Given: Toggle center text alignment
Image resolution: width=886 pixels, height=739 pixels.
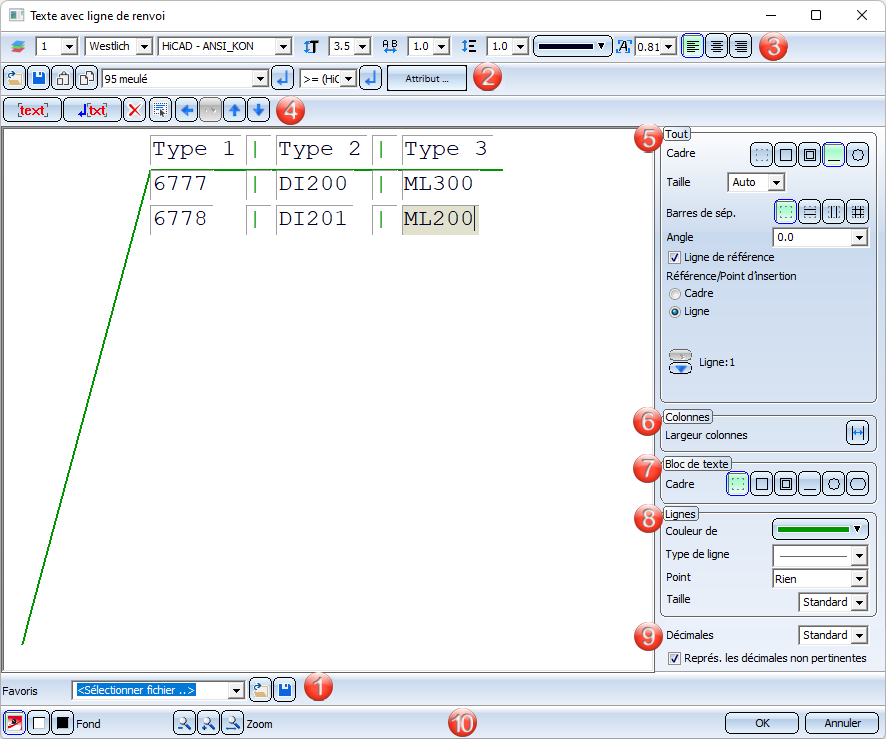Looking at the screenshot, I should 716,46.
